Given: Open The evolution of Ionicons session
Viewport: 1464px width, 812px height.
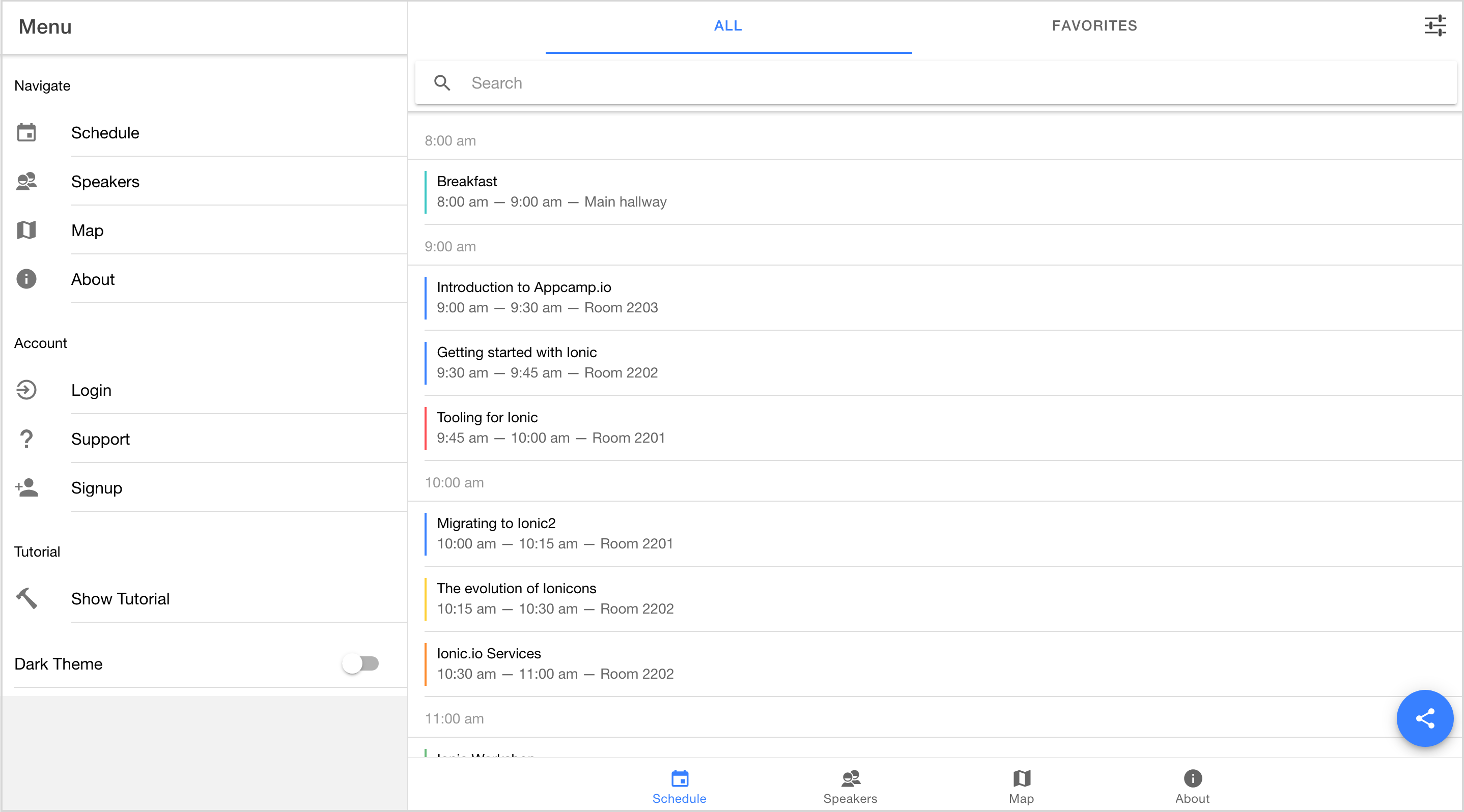Looking at the screenshot, I should 555,598.
